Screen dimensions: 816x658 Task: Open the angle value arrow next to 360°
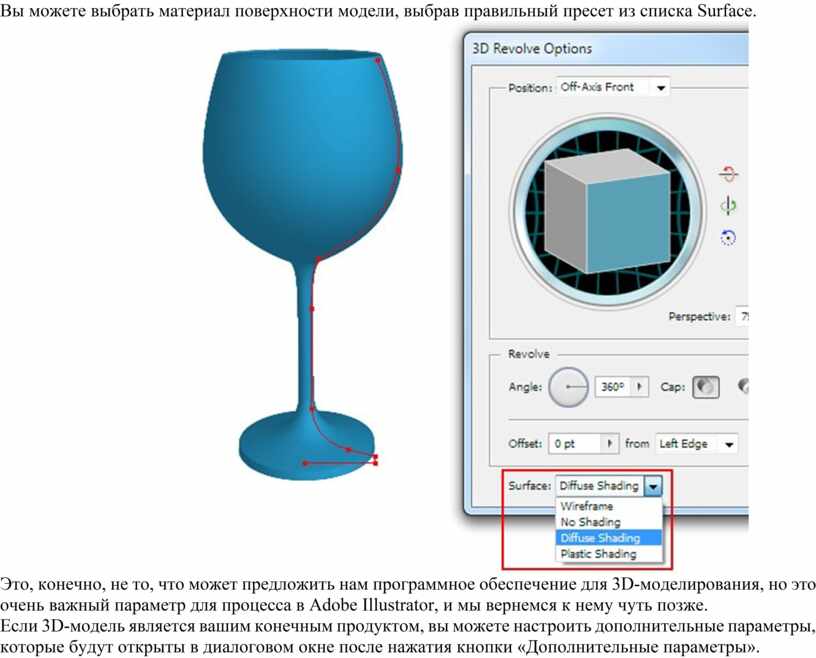(640, 387)
